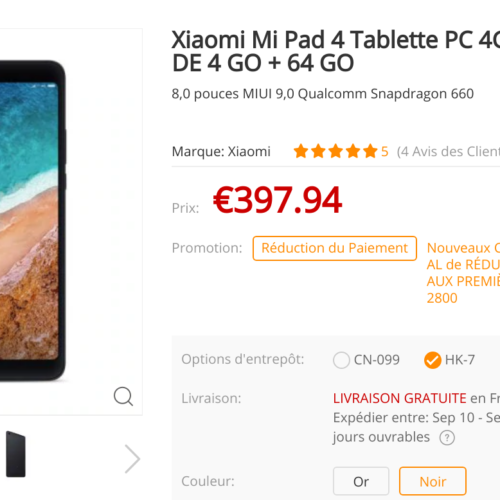Screen dimensions: 500x500
Task: Click the five-star rating icons
Action: (335, 151)
